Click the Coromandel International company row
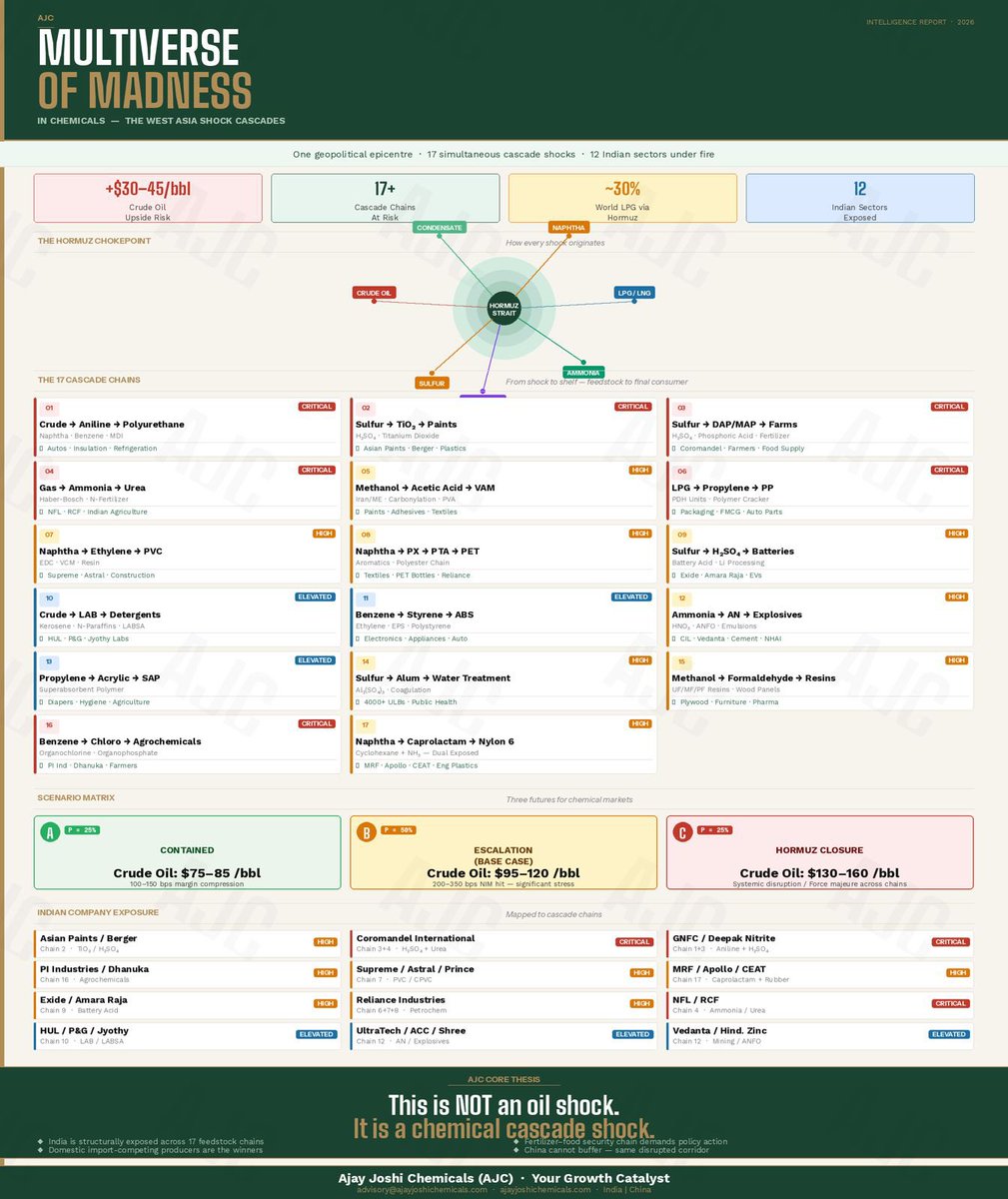Screen dimensions: 1008x1199 [503, 942]
